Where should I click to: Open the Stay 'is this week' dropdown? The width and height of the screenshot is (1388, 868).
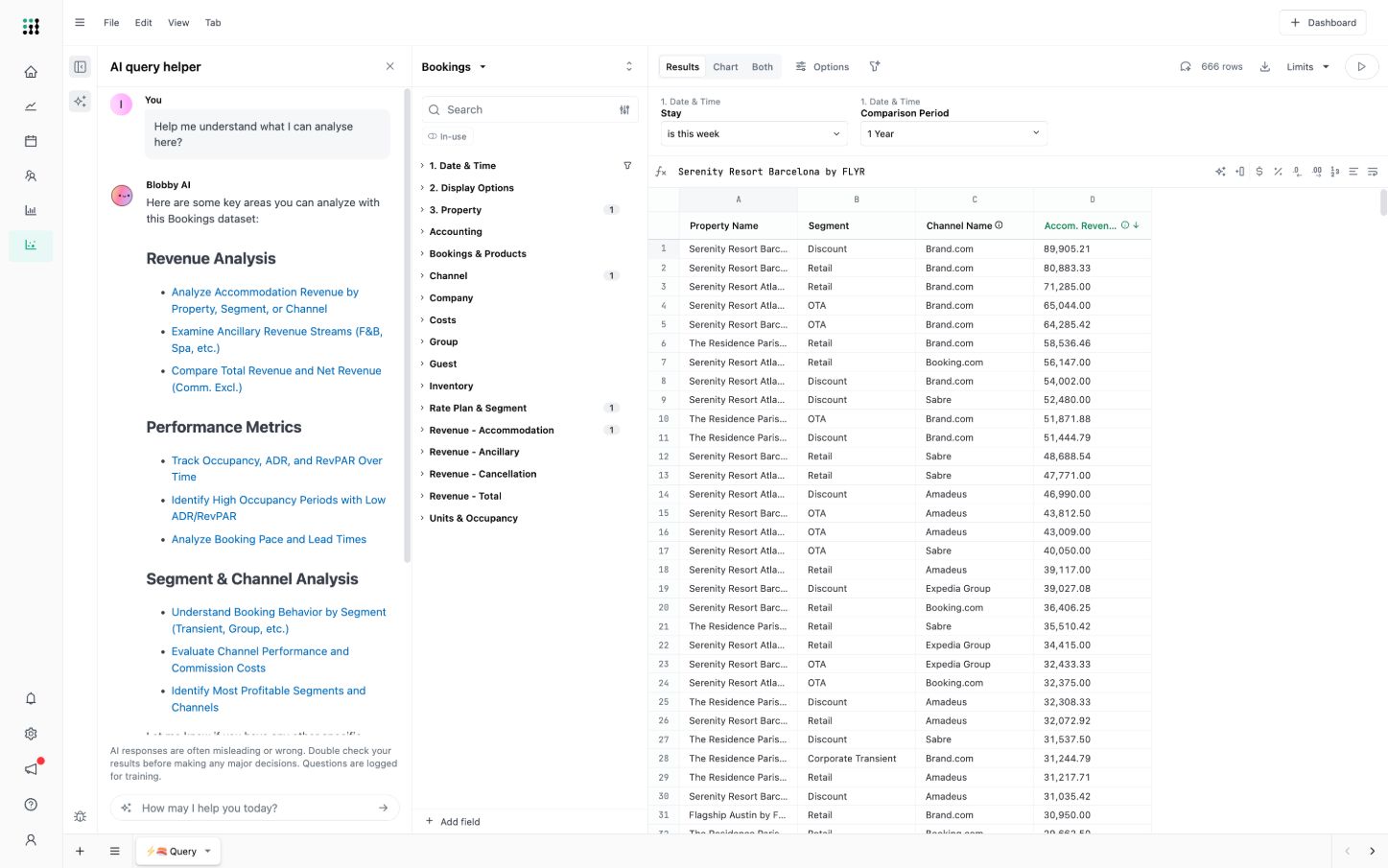(753, 134)
